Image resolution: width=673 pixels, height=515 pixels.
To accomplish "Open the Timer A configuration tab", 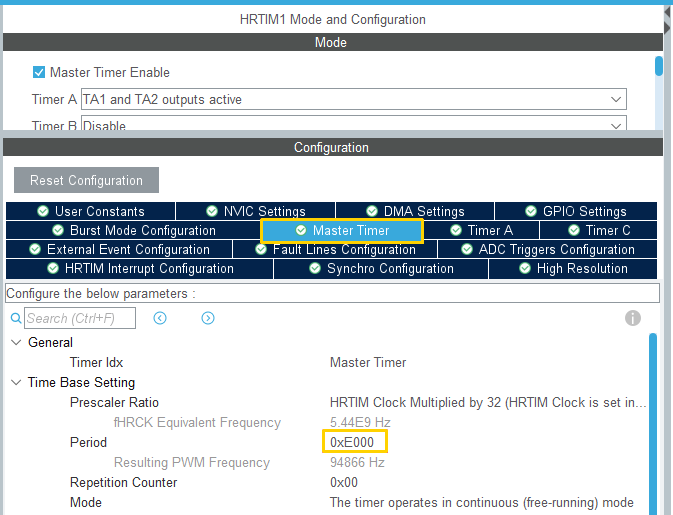I will click(x=481, y=230).
